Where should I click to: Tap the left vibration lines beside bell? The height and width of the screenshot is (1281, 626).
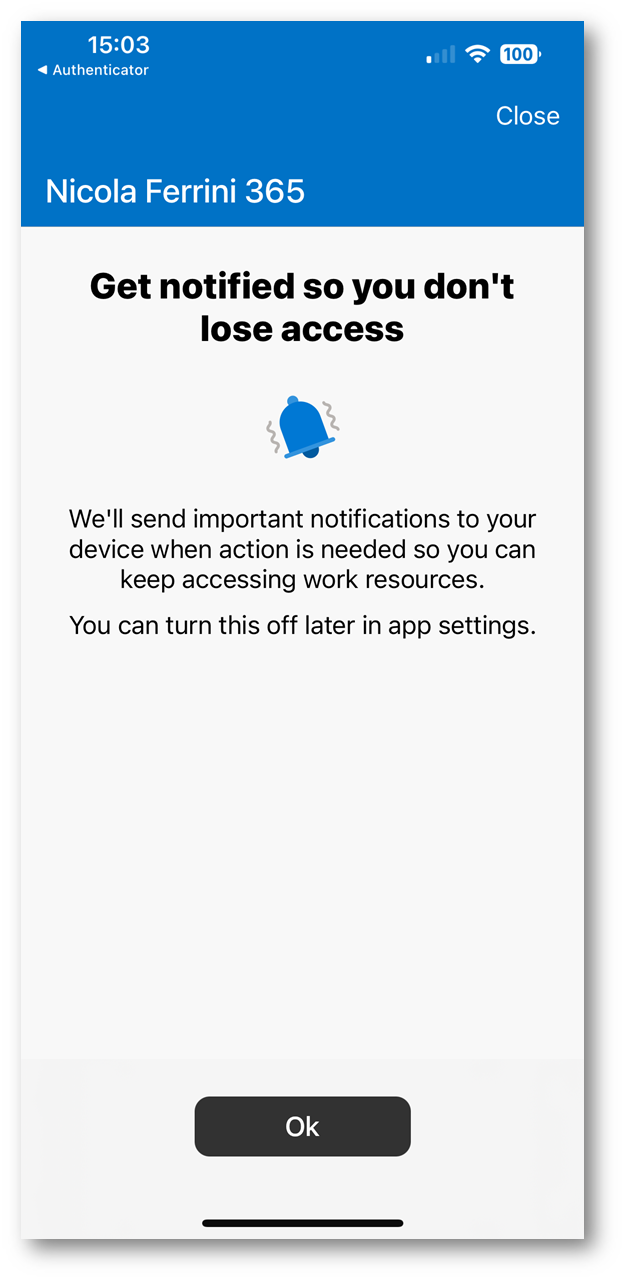coord(271,437)
